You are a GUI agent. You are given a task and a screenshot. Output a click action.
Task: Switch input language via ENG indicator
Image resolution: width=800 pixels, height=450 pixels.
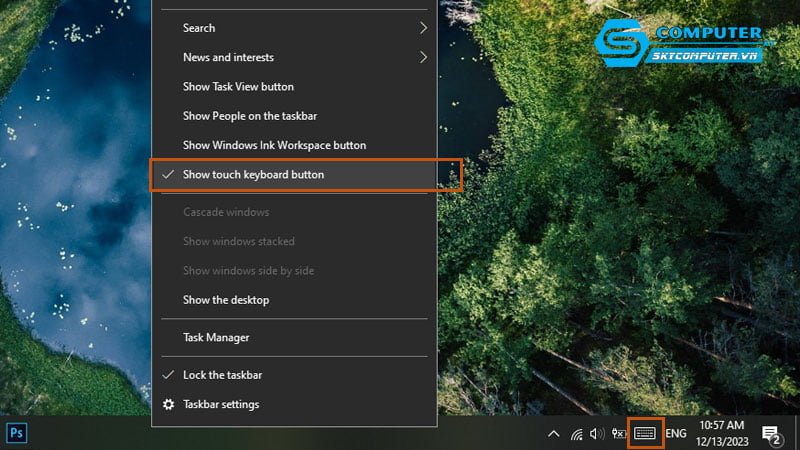coord(676,434)
